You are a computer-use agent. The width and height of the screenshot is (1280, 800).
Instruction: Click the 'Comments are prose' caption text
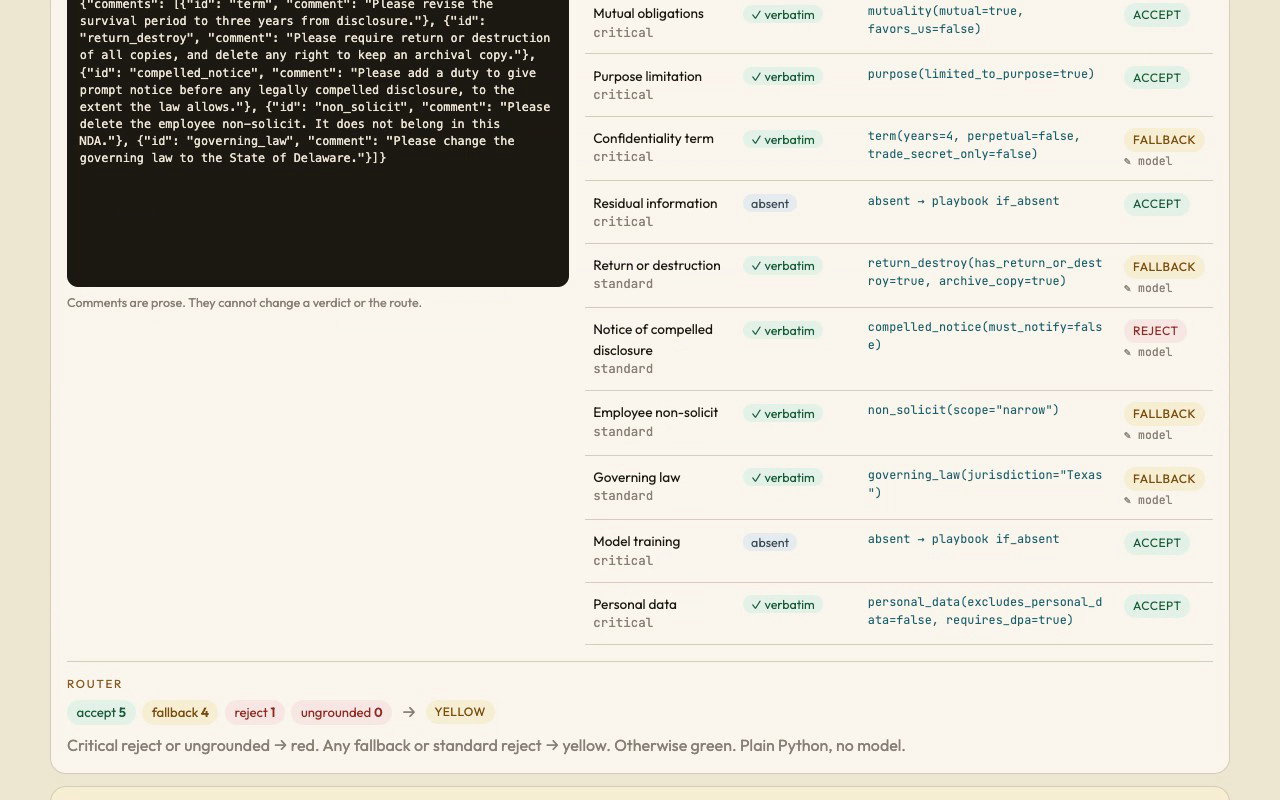244,303
